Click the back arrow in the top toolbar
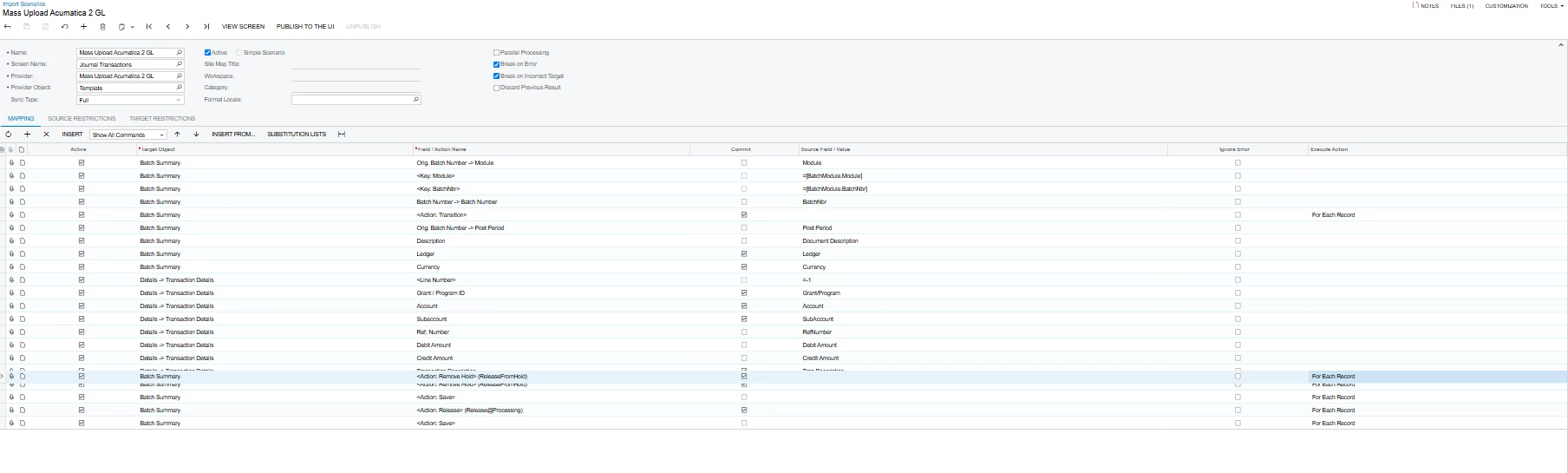Screen dimensions: 1568x473 [8, 27]
